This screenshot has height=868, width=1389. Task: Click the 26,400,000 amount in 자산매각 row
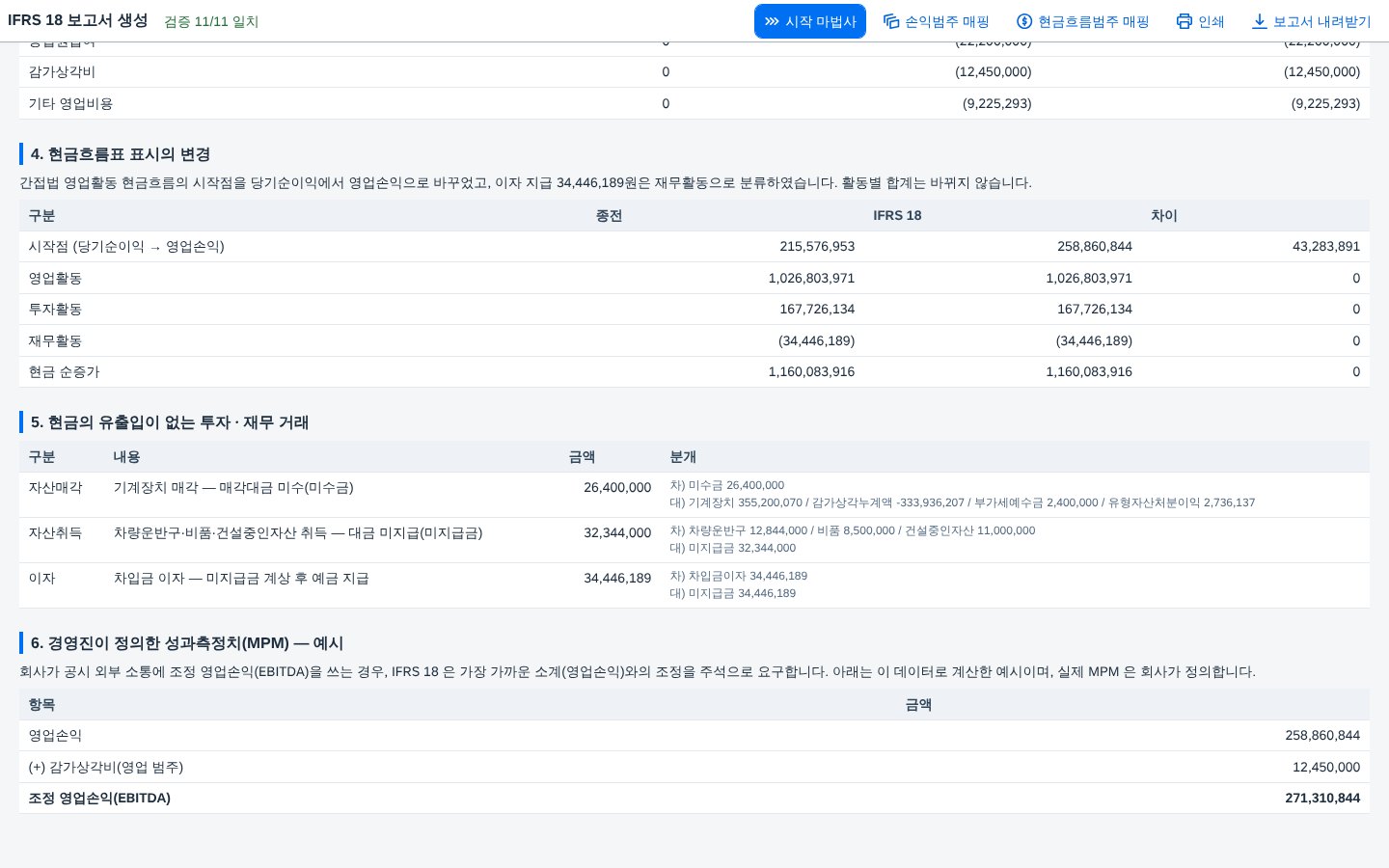tap(617, 488)
